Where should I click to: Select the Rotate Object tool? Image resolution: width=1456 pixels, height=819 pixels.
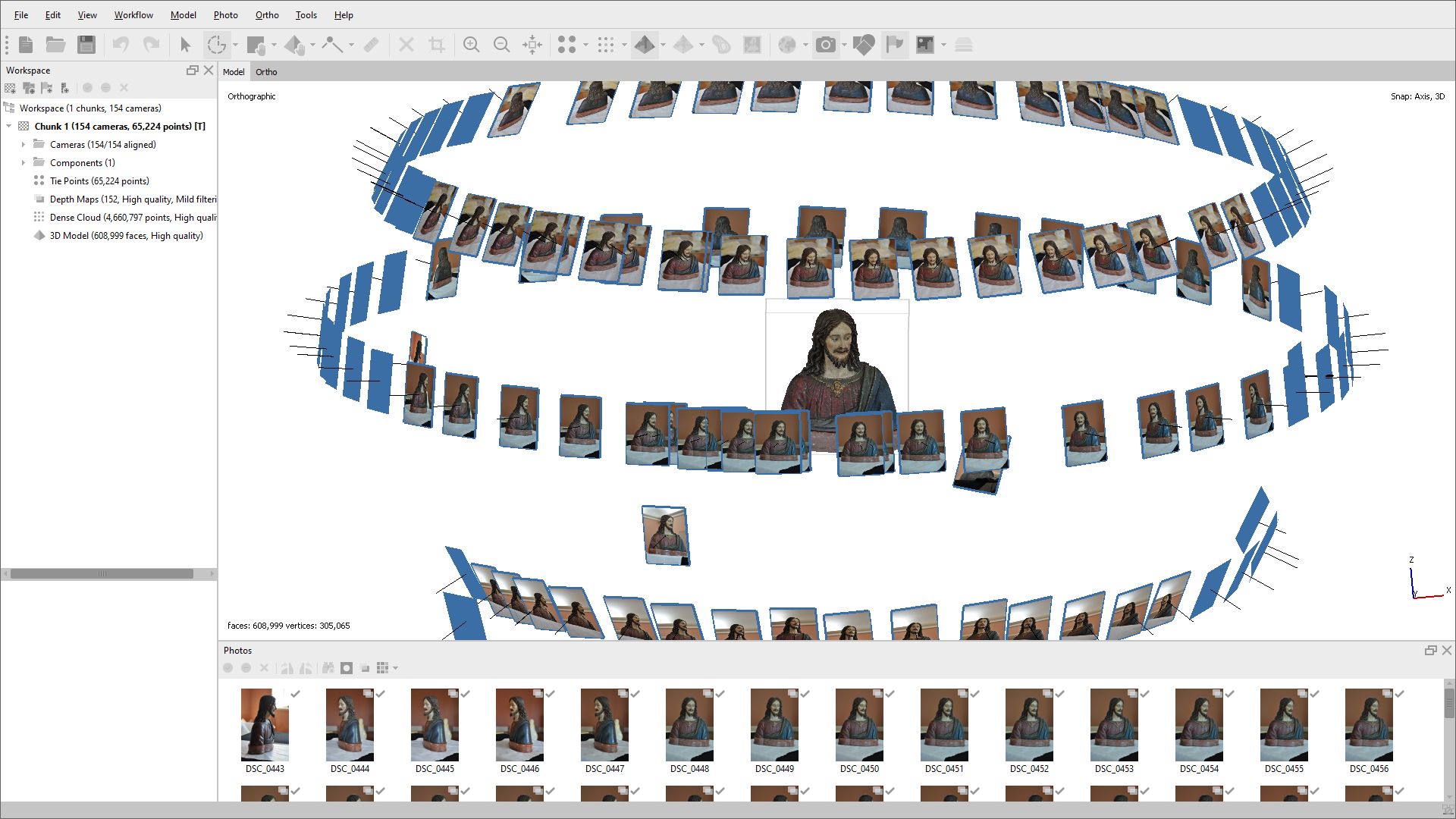[216, 45]
